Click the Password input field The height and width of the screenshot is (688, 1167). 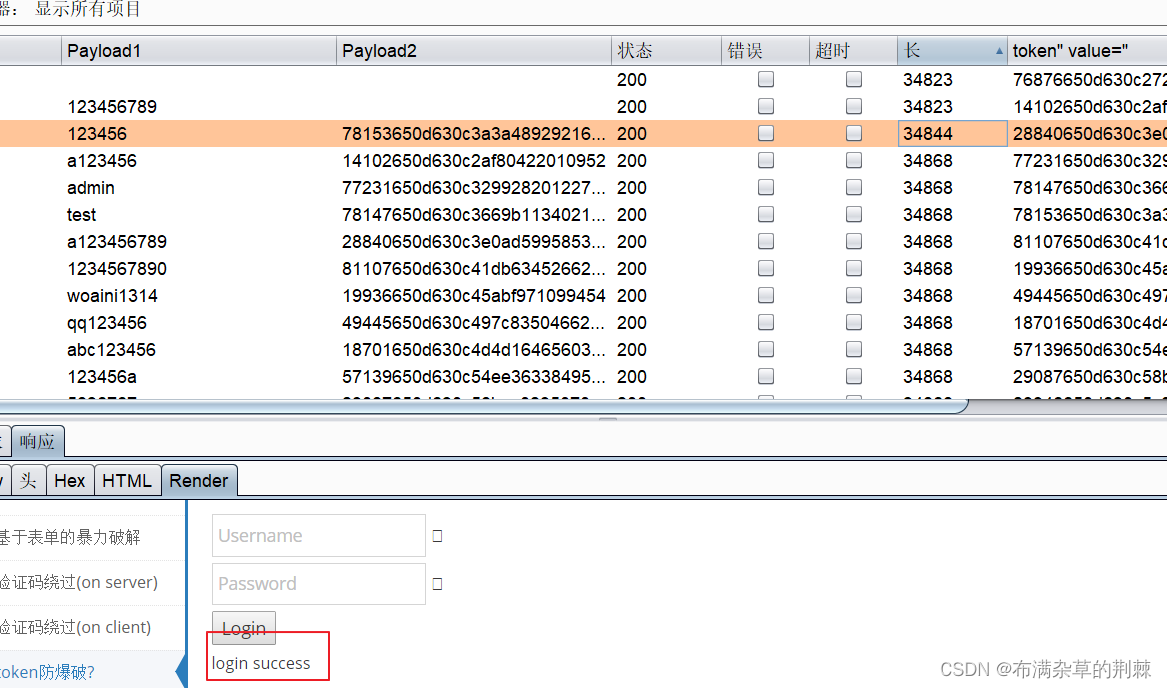319,584
